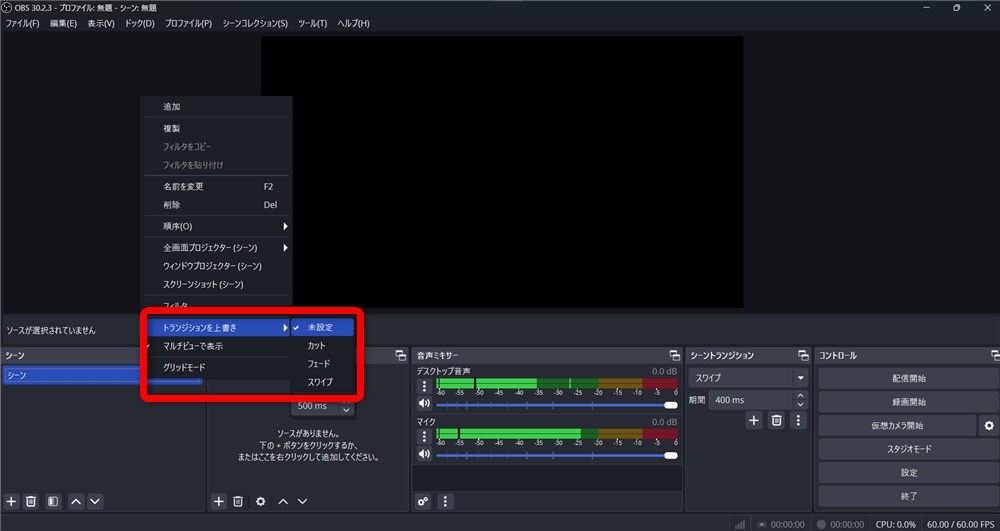Click 配信開始 button
Viewport: 1000px width, 531px height.
coord(909,378)
